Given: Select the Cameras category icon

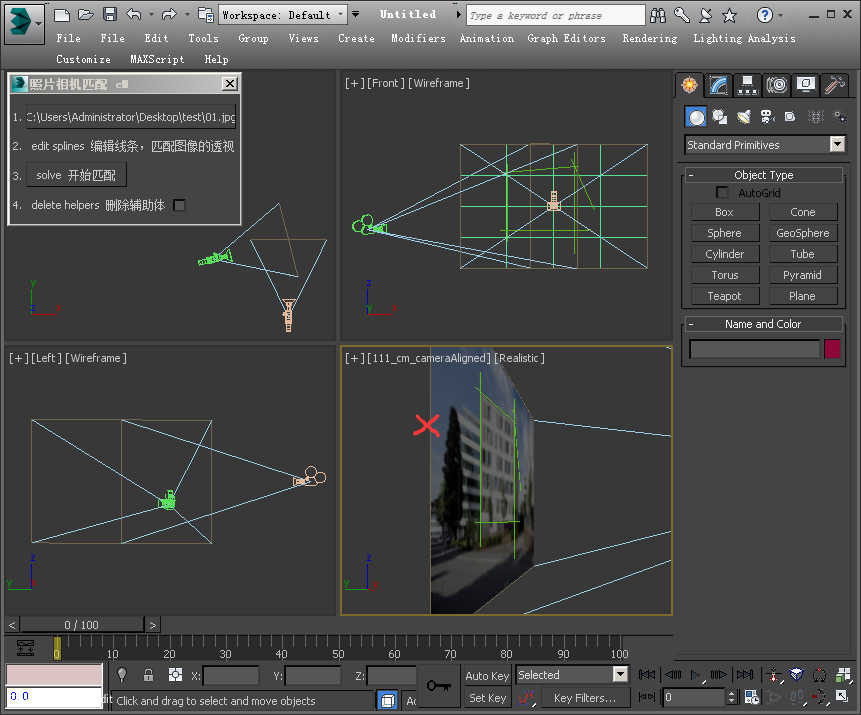Looking at the screenshot, I should [767, 117].
